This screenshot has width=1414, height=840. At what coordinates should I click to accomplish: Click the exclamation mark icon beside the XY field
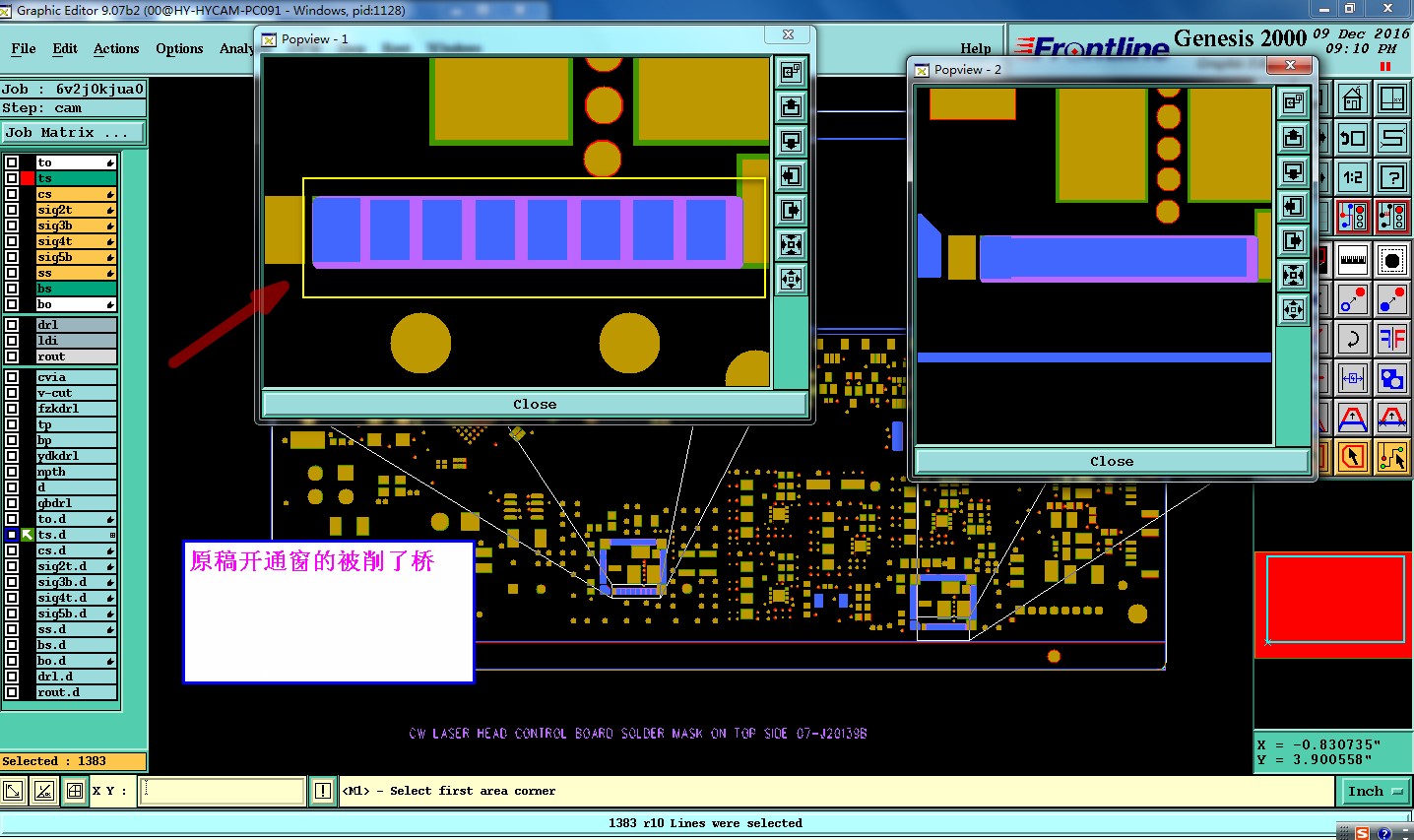pos(323,791)
